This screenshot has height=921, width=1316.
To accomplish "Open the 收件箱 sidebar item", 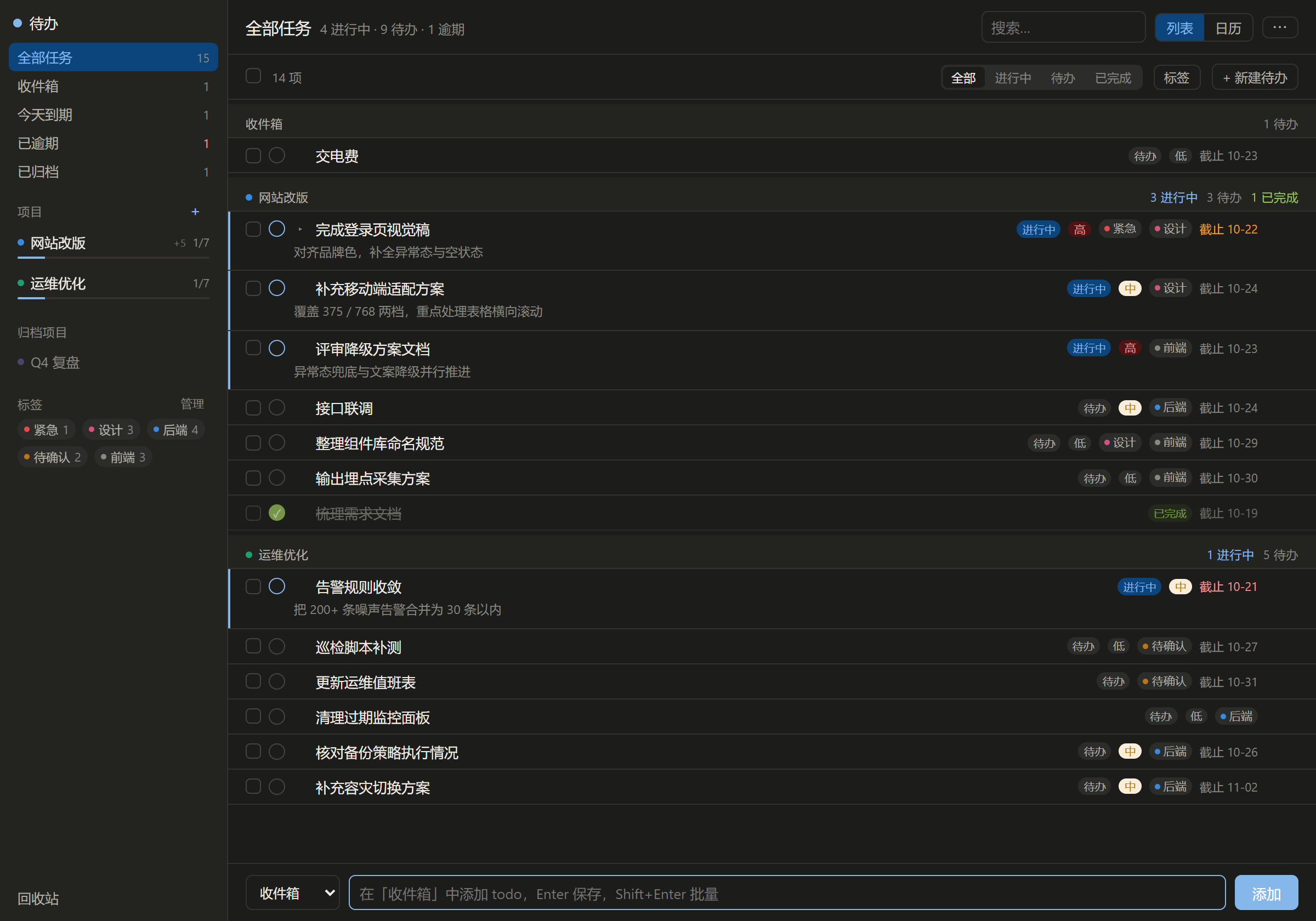I will [113, 86].
